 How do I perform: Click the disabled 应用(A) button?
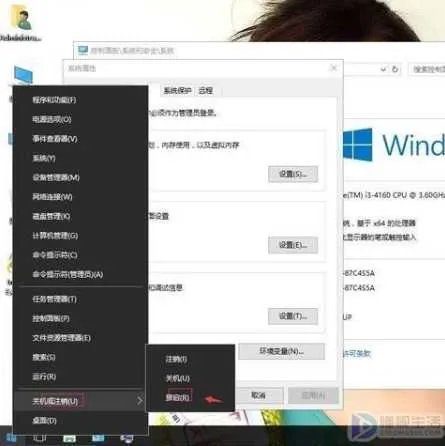point(313,395)
